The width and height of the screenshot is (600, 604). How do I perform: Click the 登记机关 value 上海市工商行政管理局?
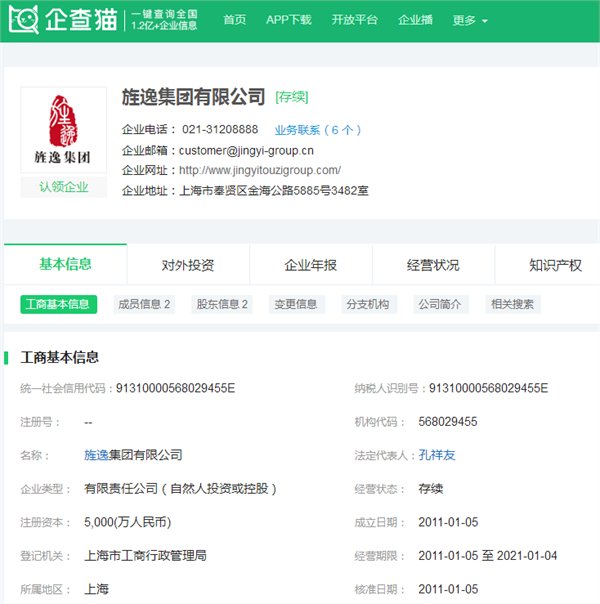145,556
